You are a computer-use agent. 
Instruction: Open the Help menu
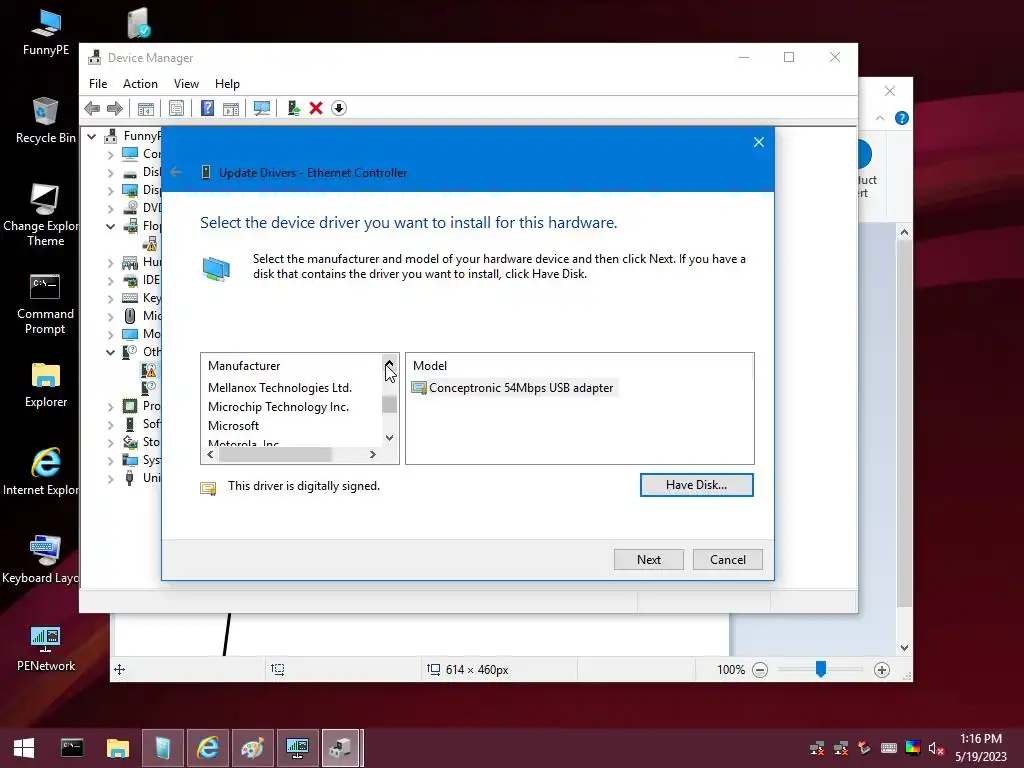pyautogui.click(x=227, y=84)
